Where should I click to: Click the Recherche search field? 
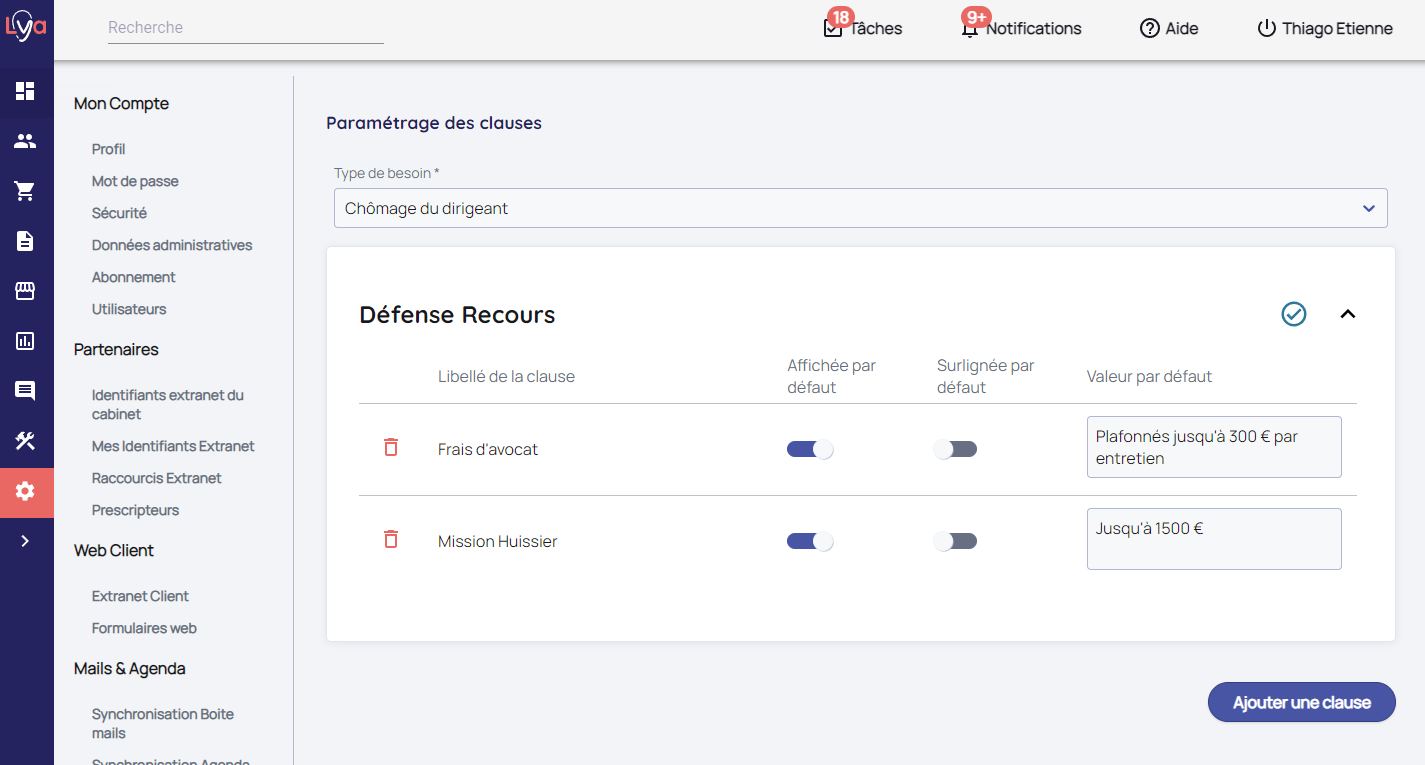pos(245,28)
